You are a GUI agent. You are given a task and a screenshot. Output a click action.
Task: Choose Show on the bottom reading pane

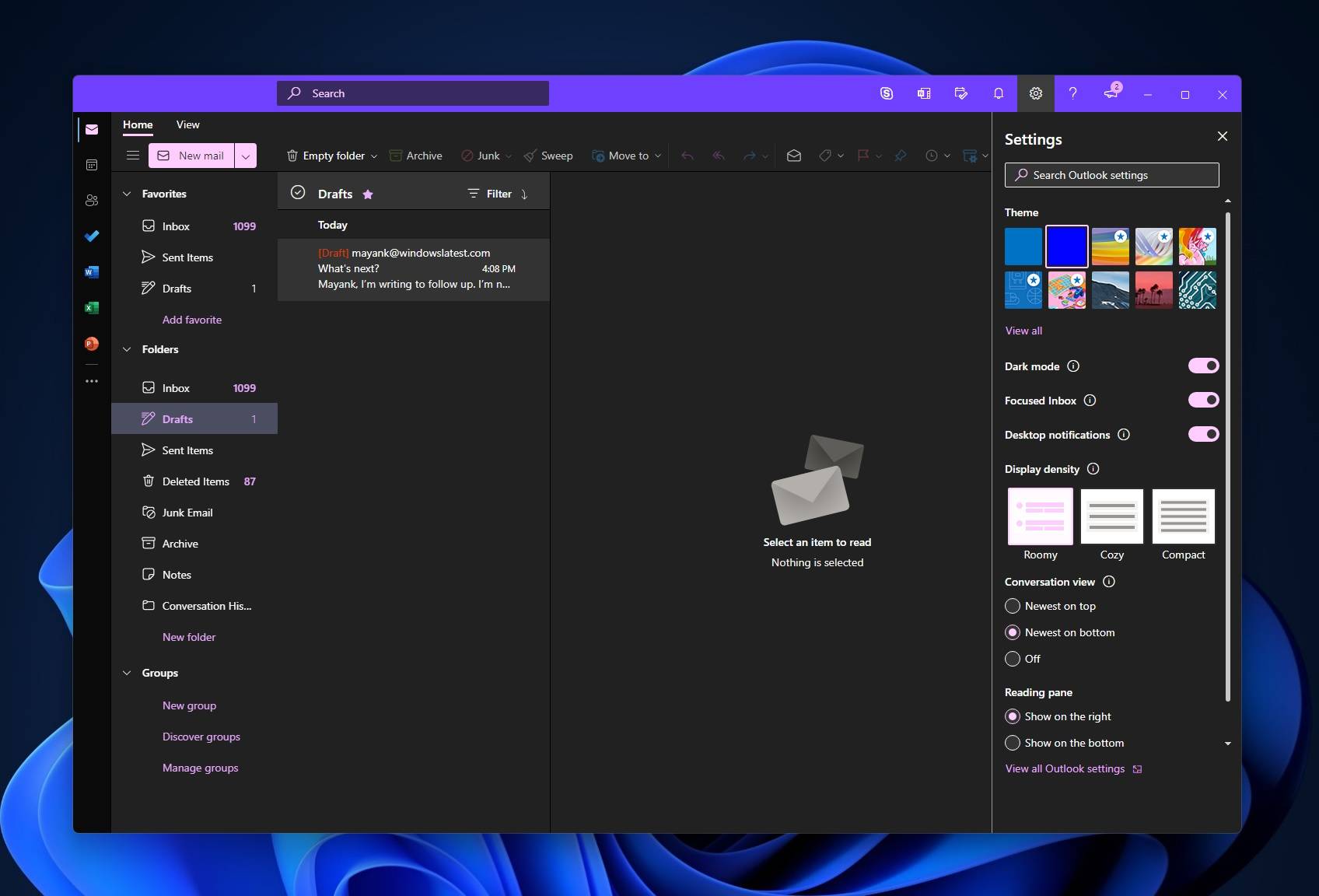(x=1013, y=743)
